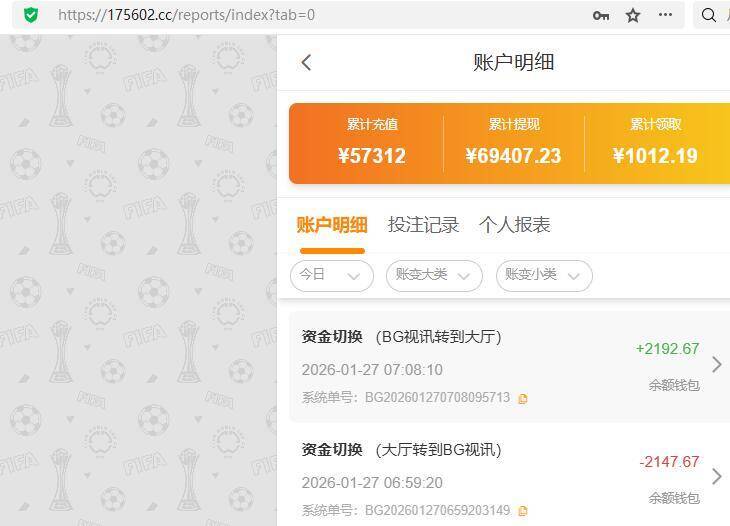Image resolution: width=730 pixels, height=526 pixels.
Task: Copy order number BG202601270659203149
Action: coord(523,511)
